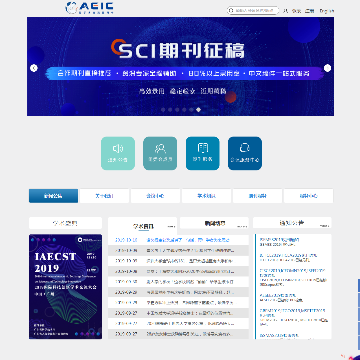Select the highlighted blue category tab
The width and height of the screenshot is (360, 360).
click(x=53, y=196)
